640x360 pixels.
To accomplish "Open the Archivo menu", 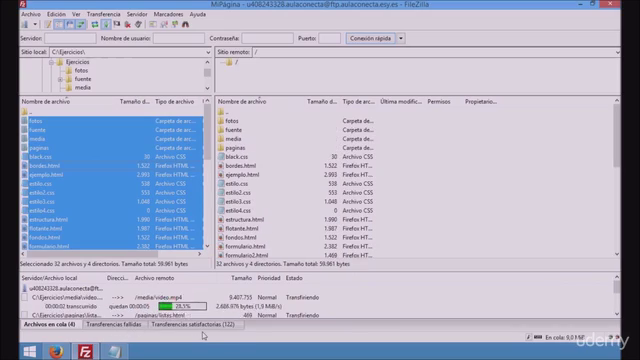I will coord(31,14).
